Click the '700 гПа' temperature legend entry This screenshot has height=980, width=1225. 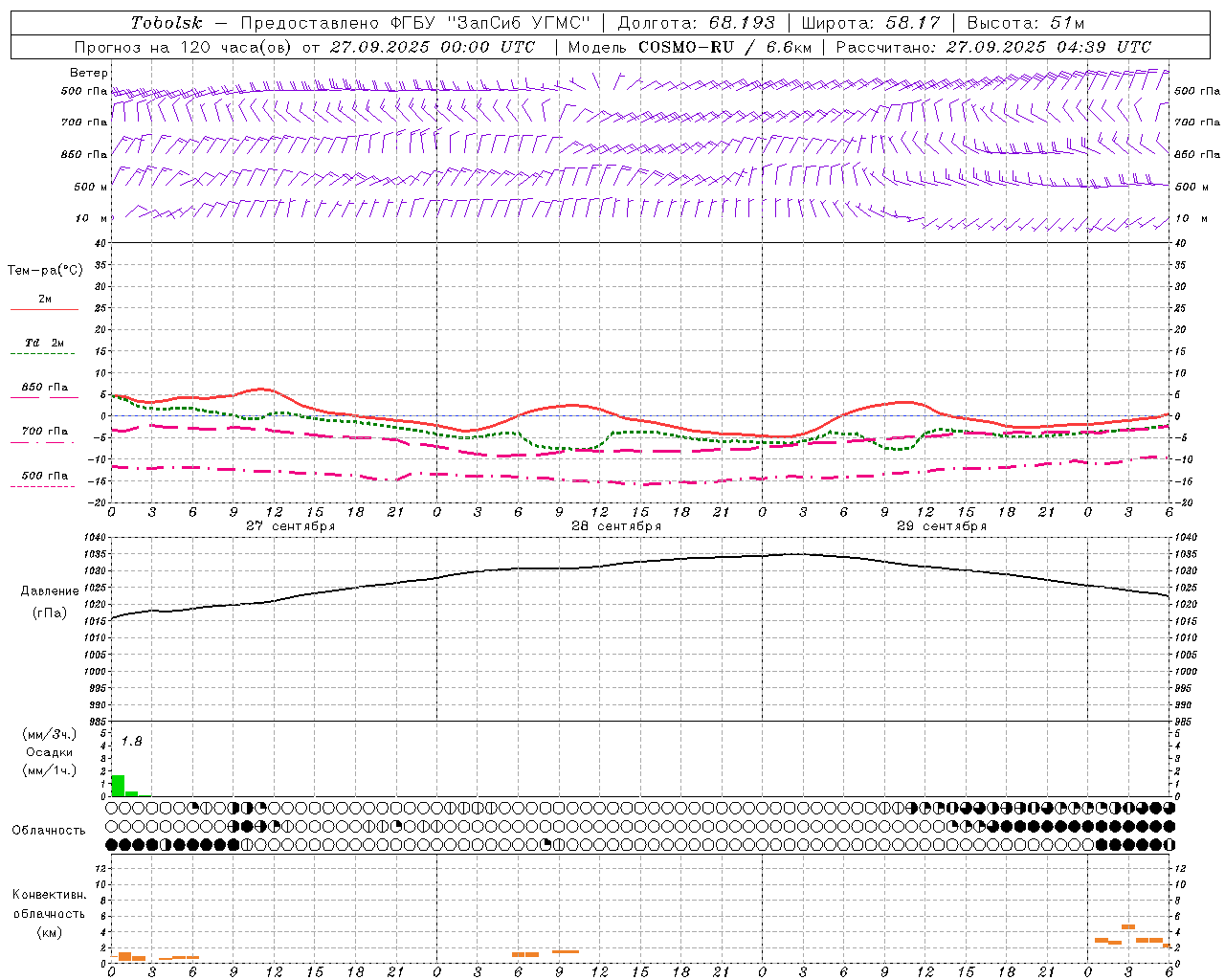(45, 432)
